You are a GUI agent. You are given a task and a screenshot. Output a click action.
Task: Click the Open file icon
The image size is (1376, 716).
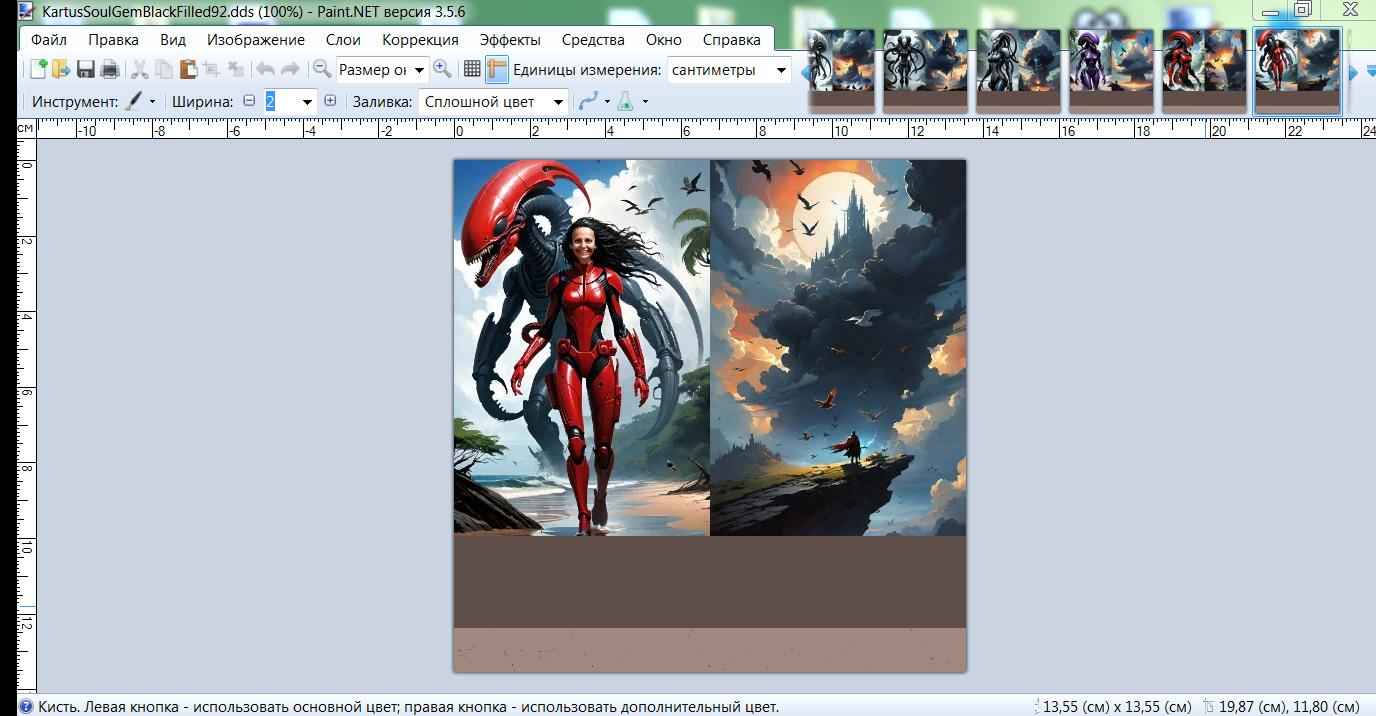coord(61,69)
